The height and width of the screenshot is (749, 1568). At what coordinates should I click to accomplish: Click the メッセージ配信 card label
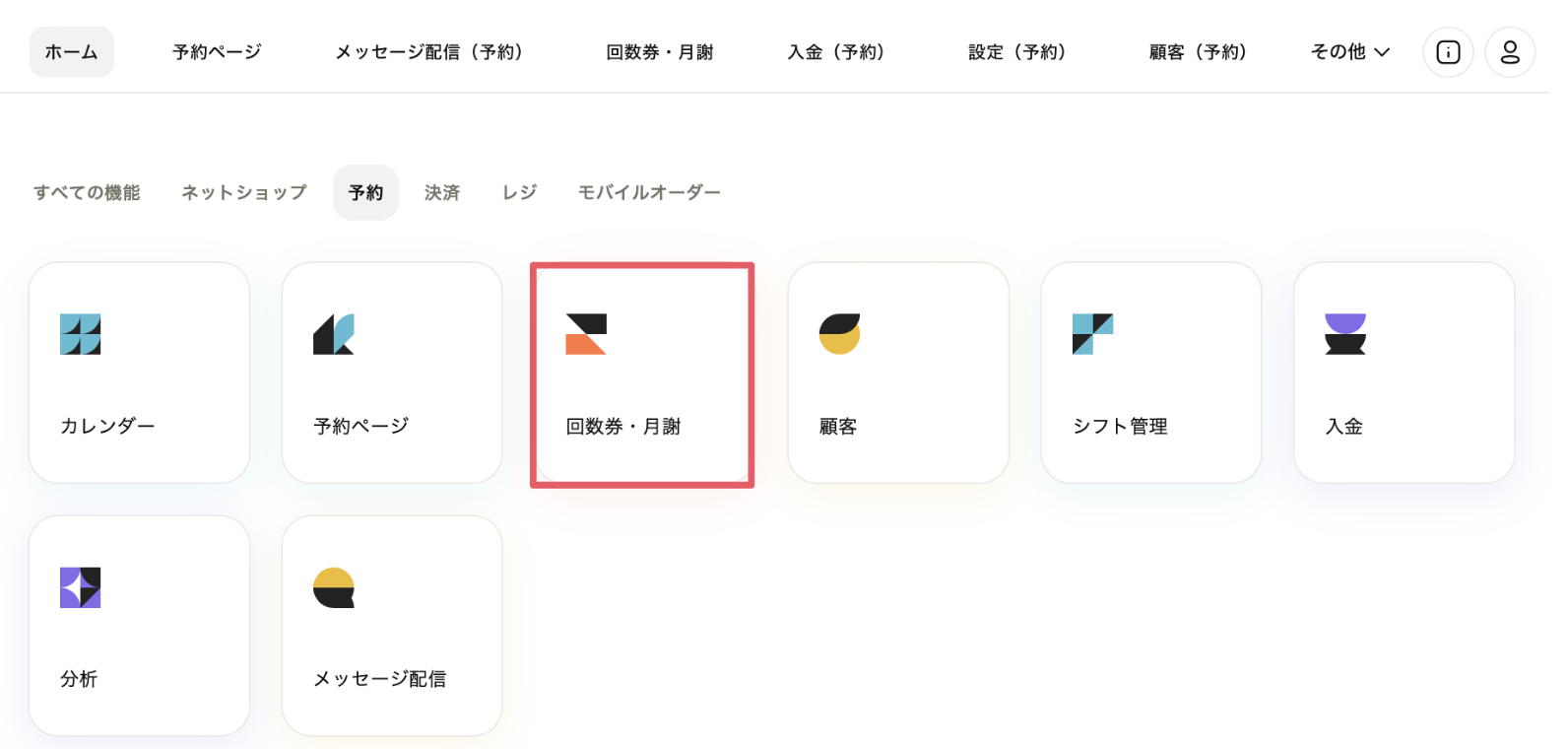(380, 679)
